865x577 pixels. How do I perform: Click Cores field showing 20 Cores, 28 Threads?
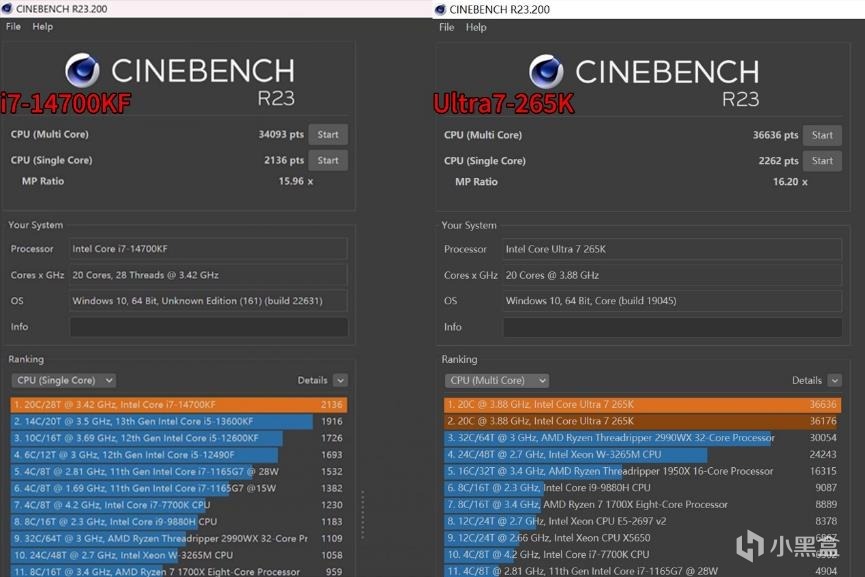[209, 275]
